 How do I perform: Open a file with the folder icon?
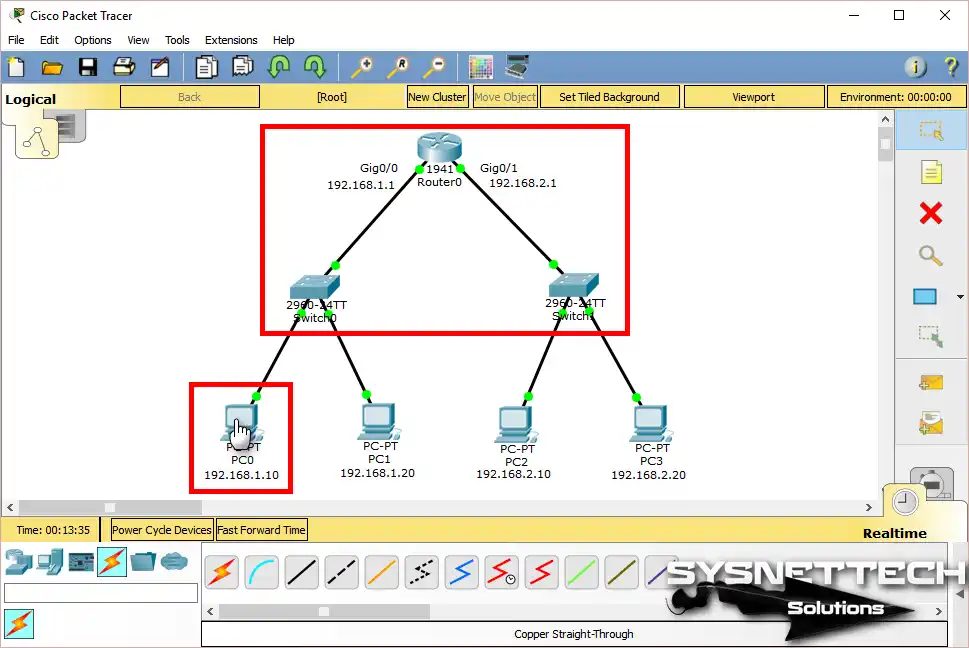(x=52, y=67)
